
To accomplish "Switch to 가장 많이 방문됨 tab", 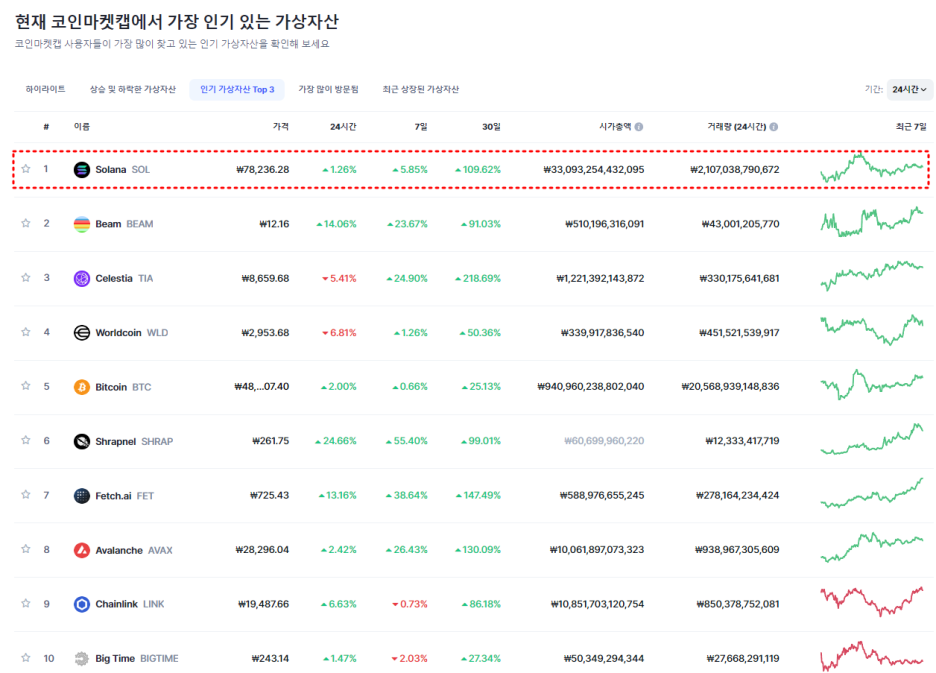I will pyautogui.click(x=328, y=90).
